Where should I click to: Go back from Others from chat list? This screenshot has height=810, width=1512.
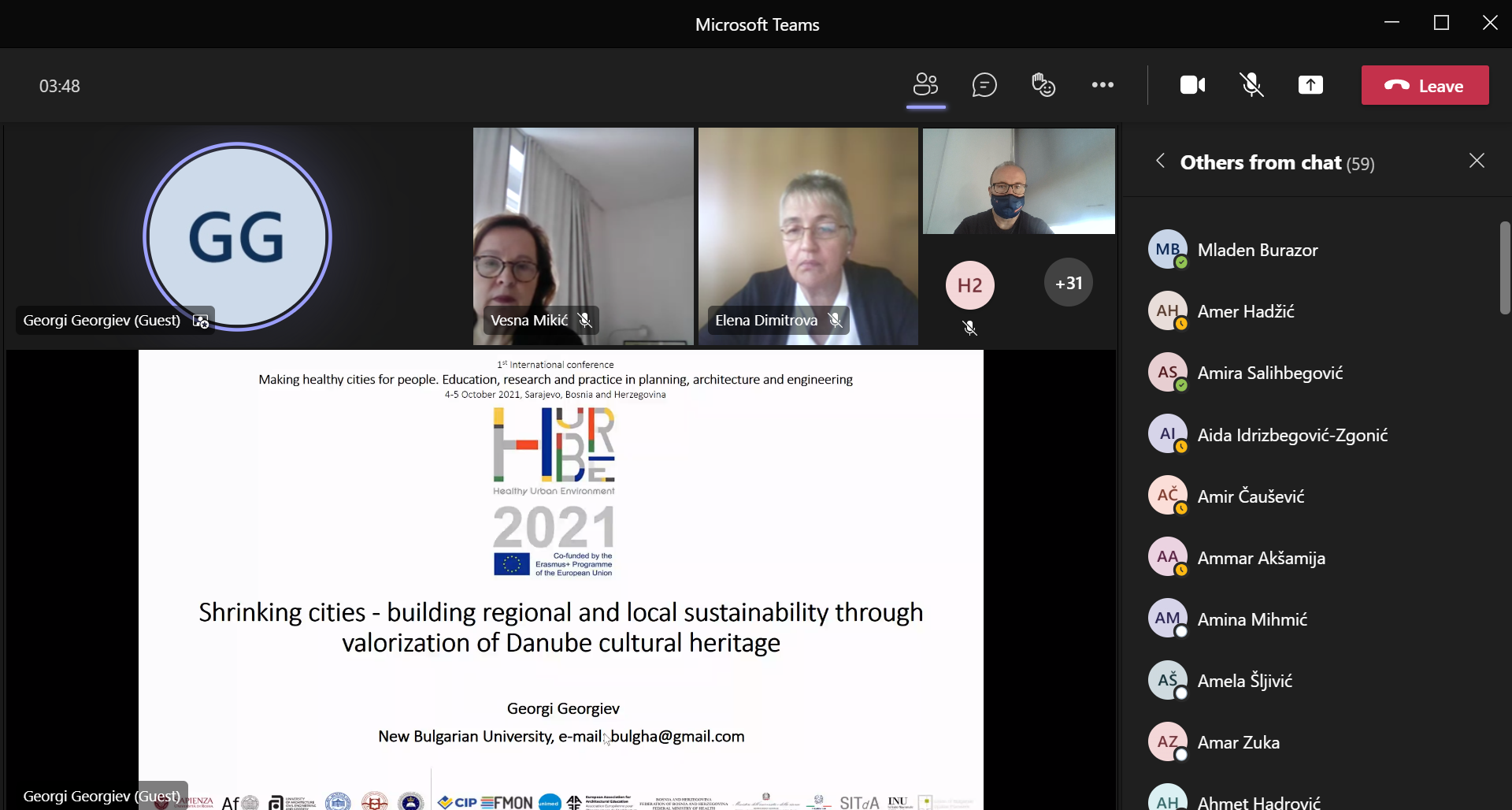[1160, 162]
